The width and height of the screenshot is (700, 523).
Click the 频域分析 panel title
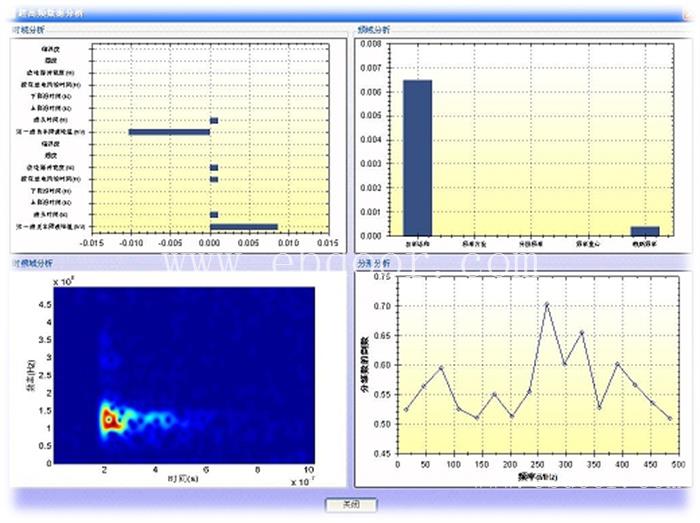click(373, 30)
